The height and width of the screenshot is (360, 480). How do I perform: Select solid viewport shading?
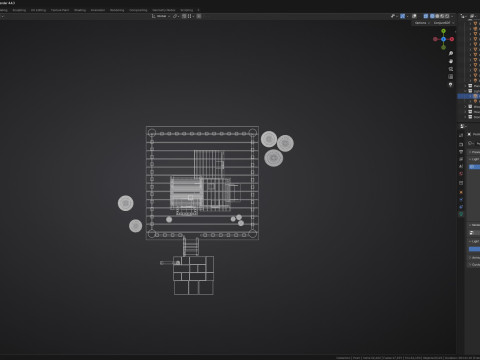437,16
